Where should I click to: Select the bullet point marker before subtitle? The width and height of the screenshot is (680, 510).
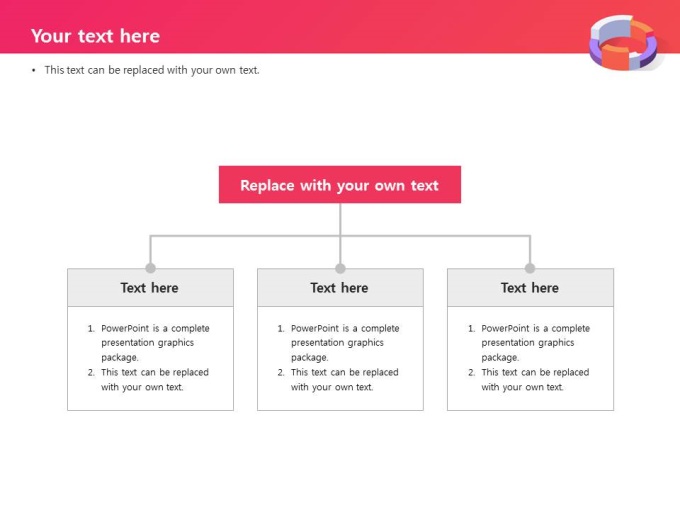click(33, 70)
